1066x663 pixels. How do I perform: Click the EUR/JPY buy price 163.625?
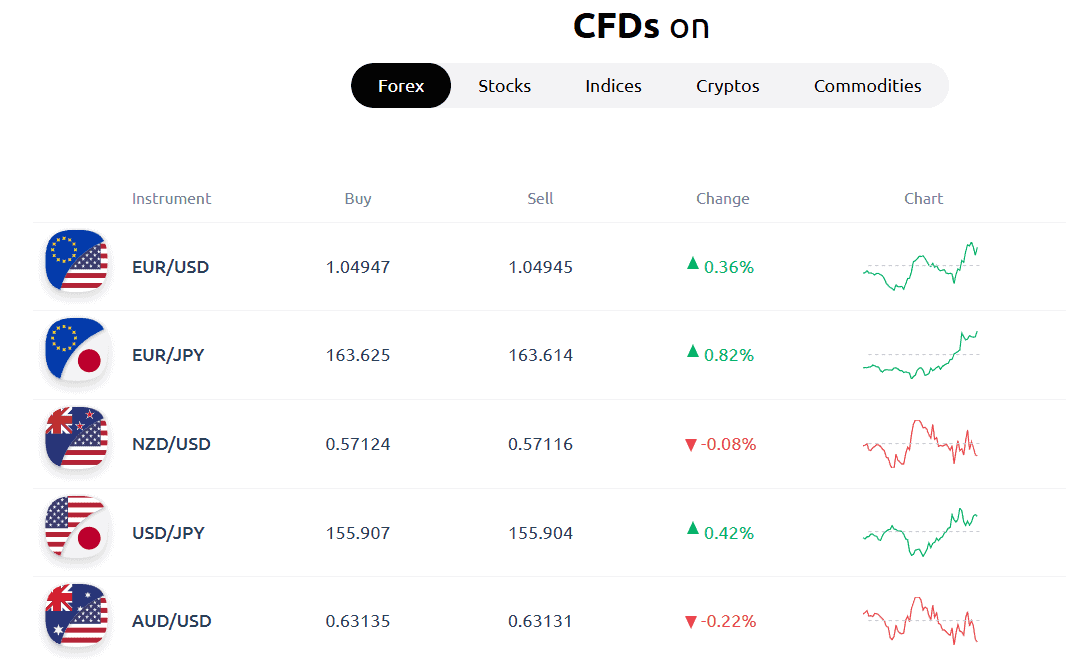(358, 355)
